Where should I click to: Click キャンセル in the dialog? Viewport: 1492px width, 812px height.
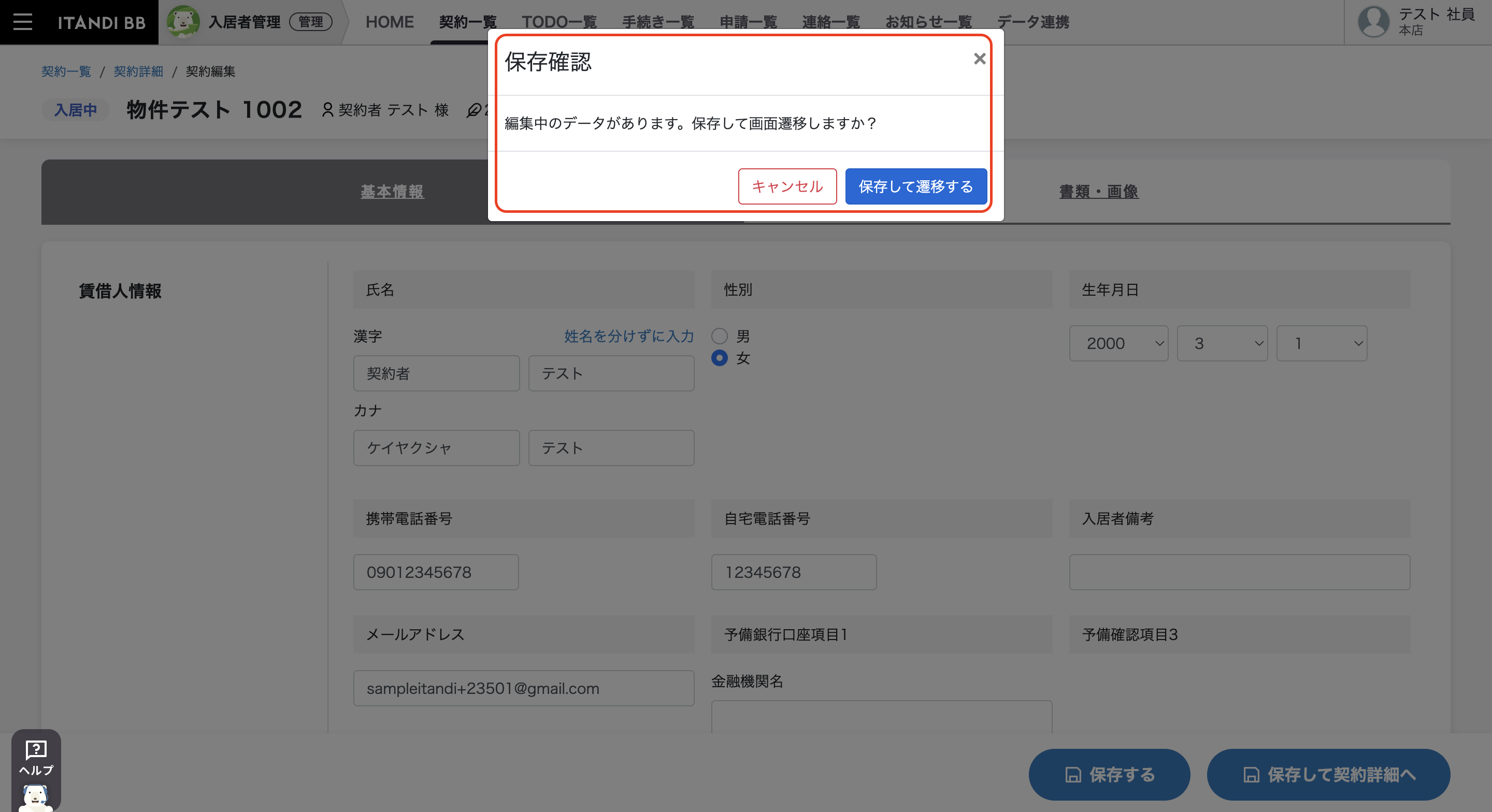pyautogui.click(x=787, y=186)
